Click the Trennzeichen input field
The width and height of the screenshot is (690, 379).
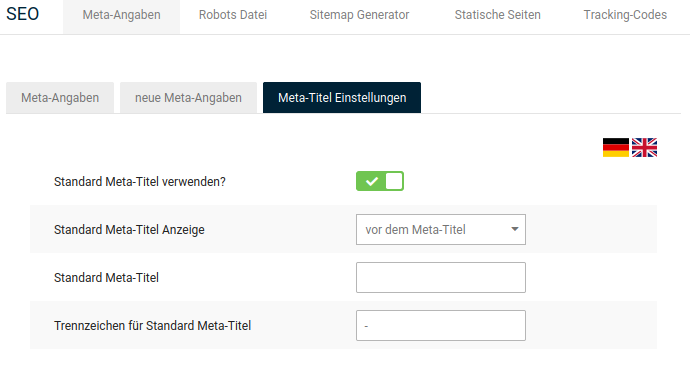[440, 325]
